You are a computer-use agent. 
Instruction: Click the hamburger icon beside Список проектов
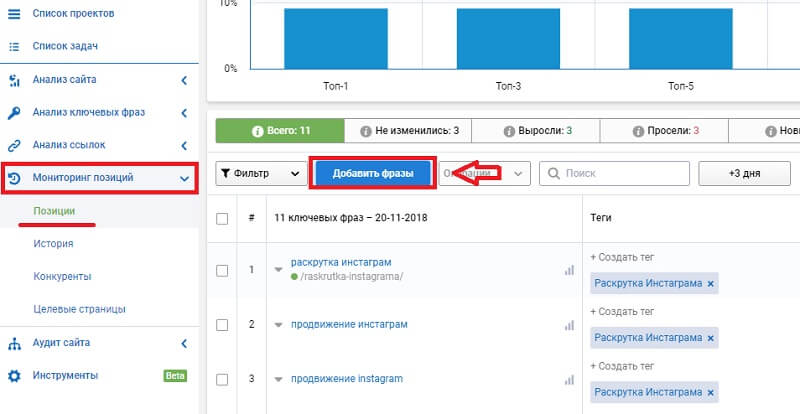pyautogui.click(x=14, y=13)
